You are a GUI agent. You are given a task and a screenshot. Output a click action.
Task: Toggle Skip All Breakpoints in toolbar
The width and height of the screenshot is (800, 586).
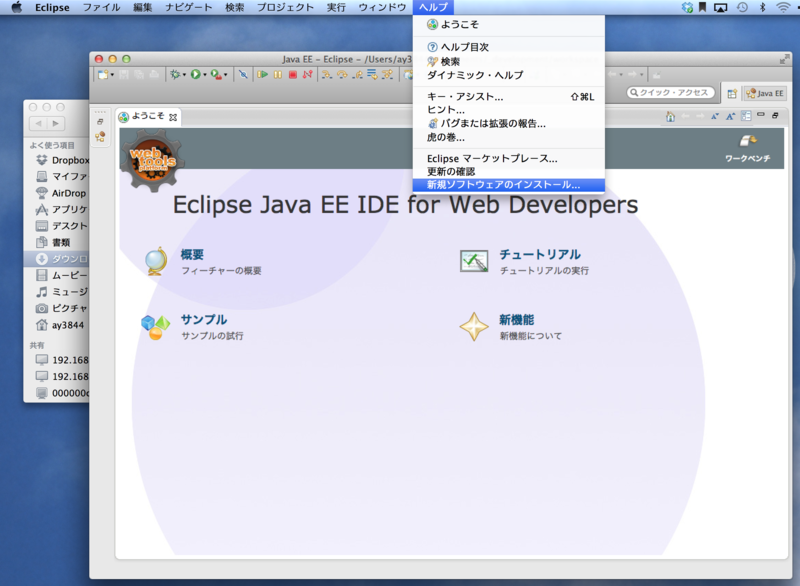244,75
